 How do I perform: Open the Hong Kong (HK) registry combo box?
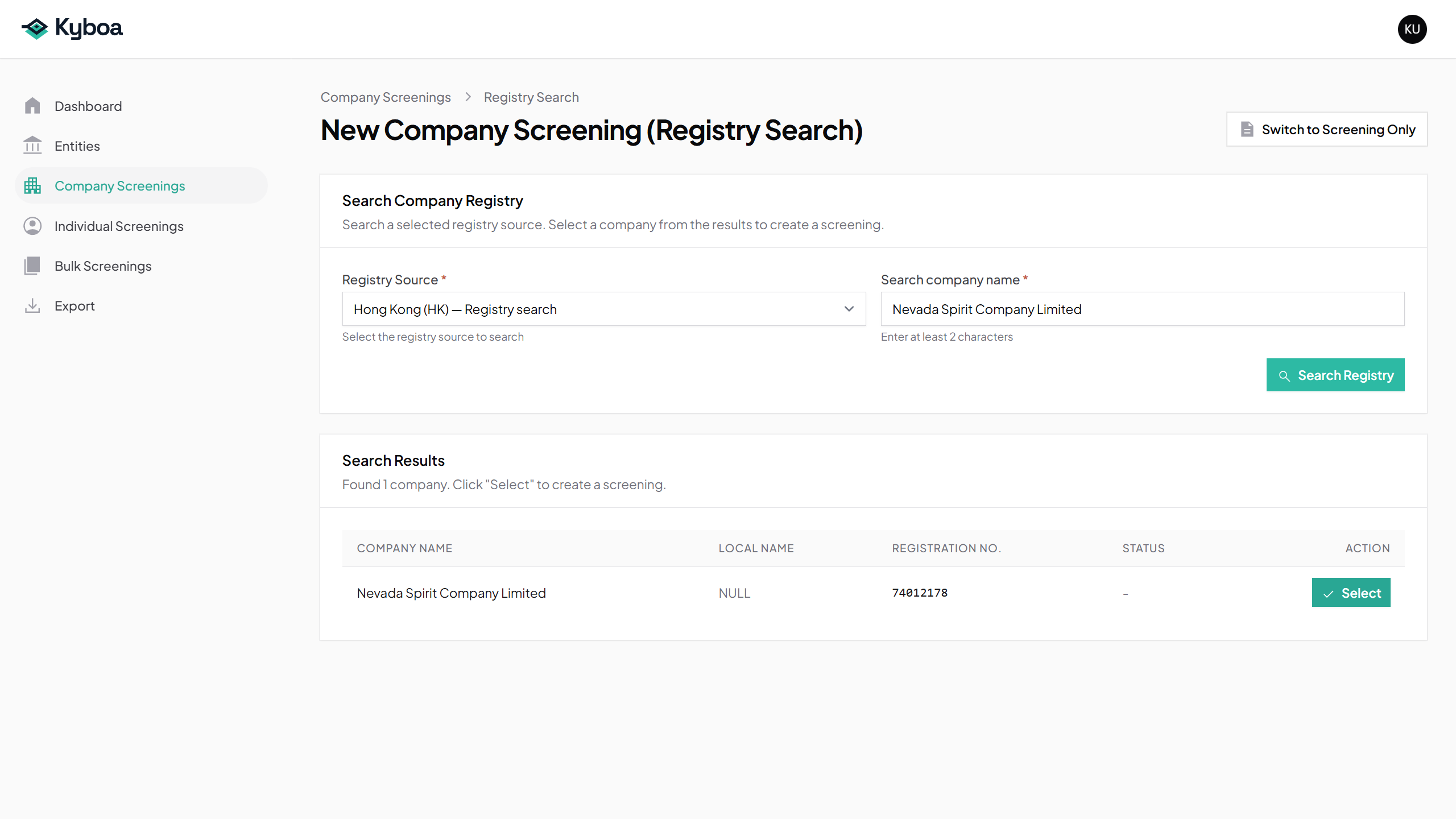click(x=604, y=309)
